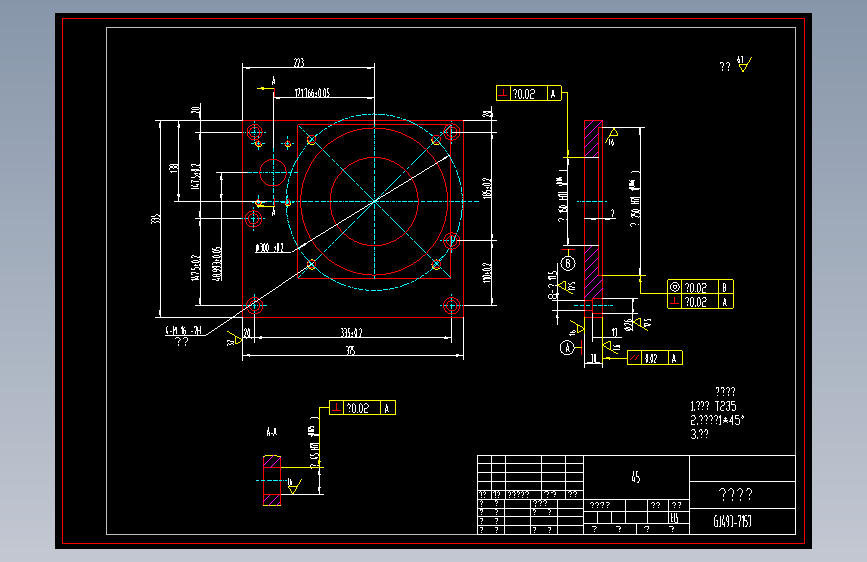
Task: Click the center point of the large circles
Action: pyautogui.click(x=374, y=201)
